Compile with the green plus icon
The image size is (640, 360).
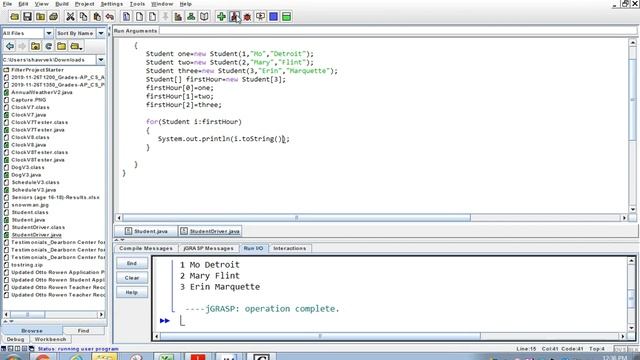(221, 17)
